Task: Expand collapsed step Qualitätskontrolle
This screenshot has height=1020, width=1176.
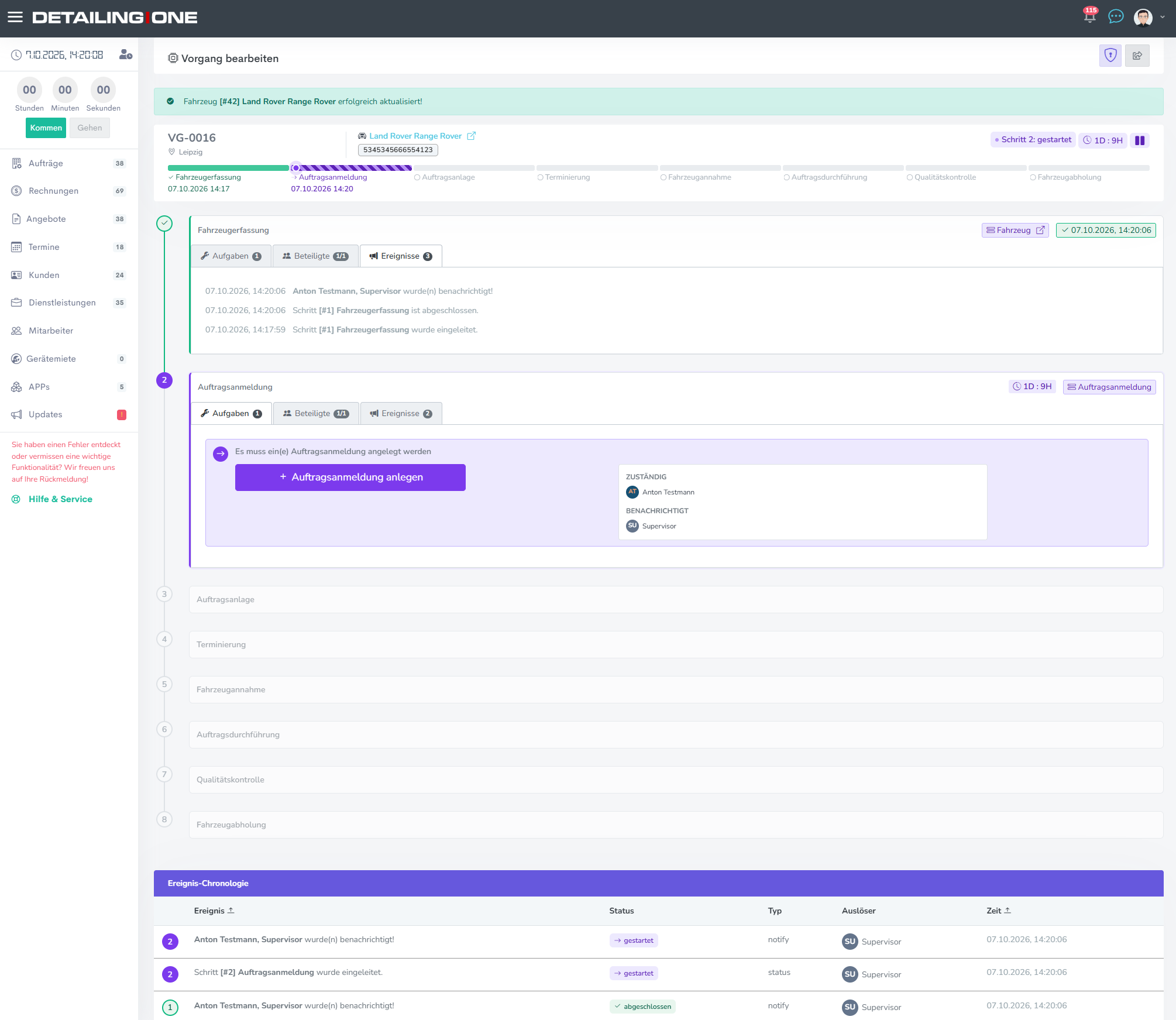Action: point(676,780)
